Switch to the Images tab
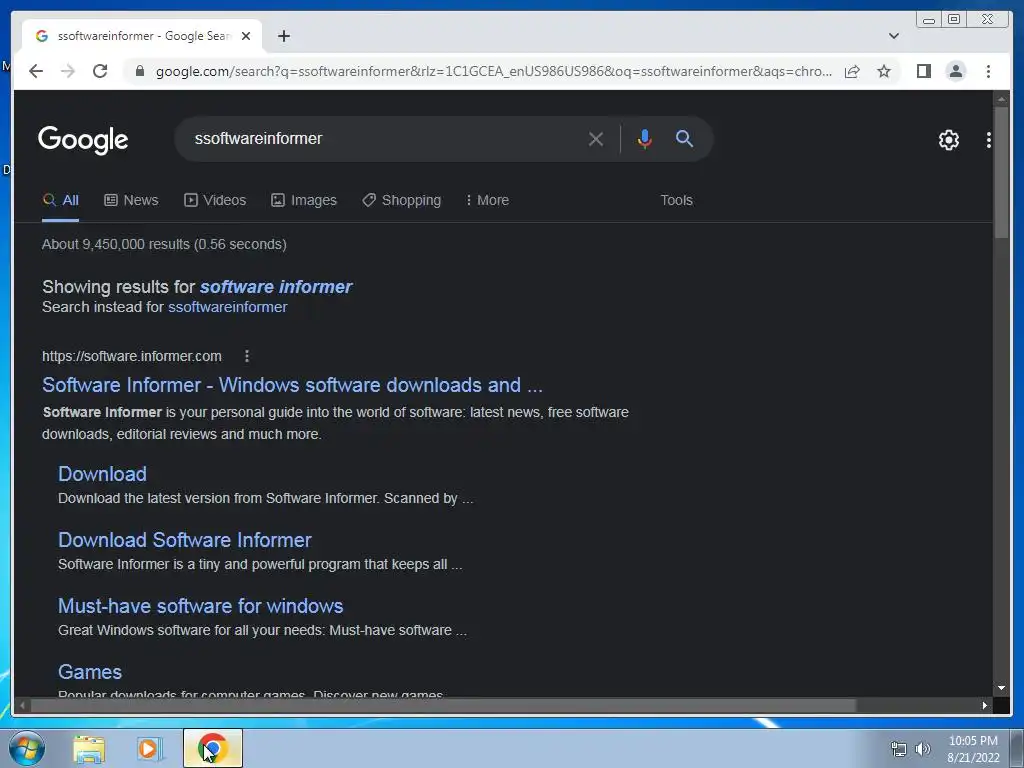Image resolution: width=1024 pixels, height=768 pixels. (x=304, y=200)
